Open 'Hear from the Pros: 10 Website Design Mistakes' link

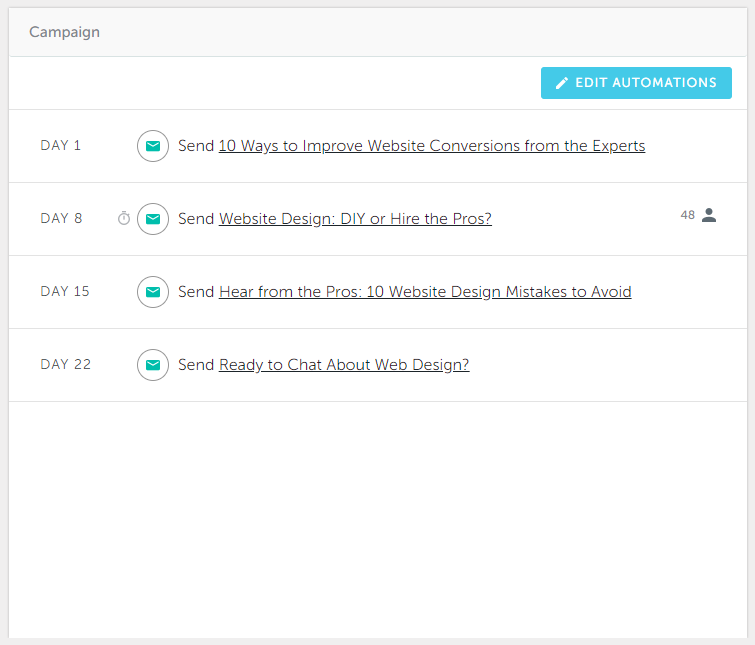[x=425, y=292]
